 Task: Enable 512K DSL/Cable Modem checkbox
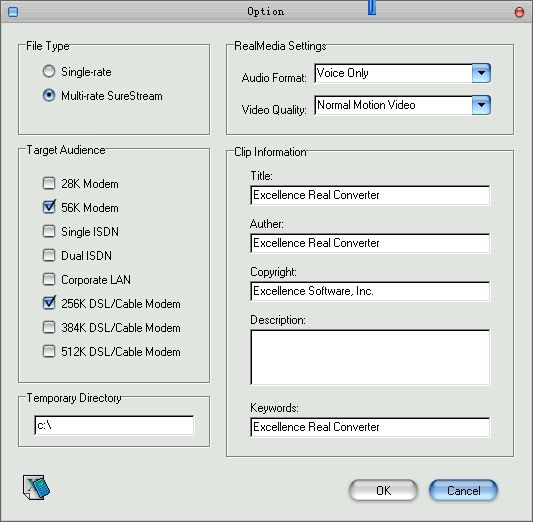click(x=49, y=351)
